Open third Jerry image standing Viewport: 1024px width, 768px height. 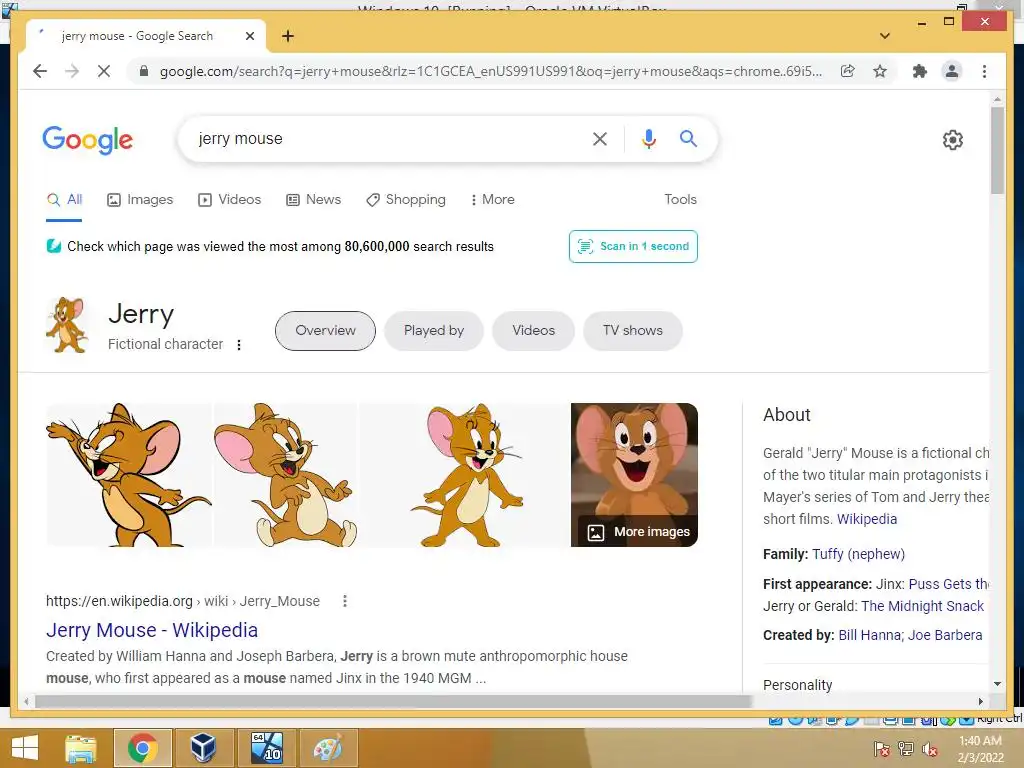click(464, 475)
